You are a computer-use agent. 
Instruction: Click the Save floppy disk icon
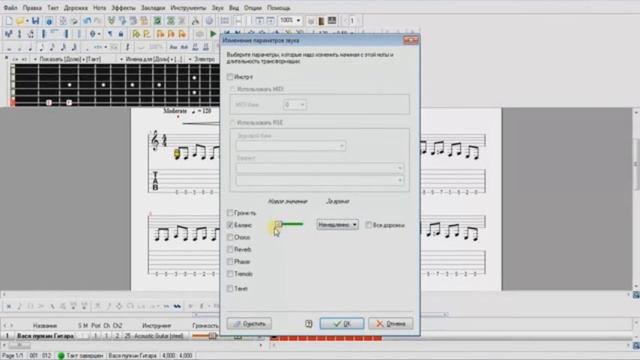coord(36,20)
